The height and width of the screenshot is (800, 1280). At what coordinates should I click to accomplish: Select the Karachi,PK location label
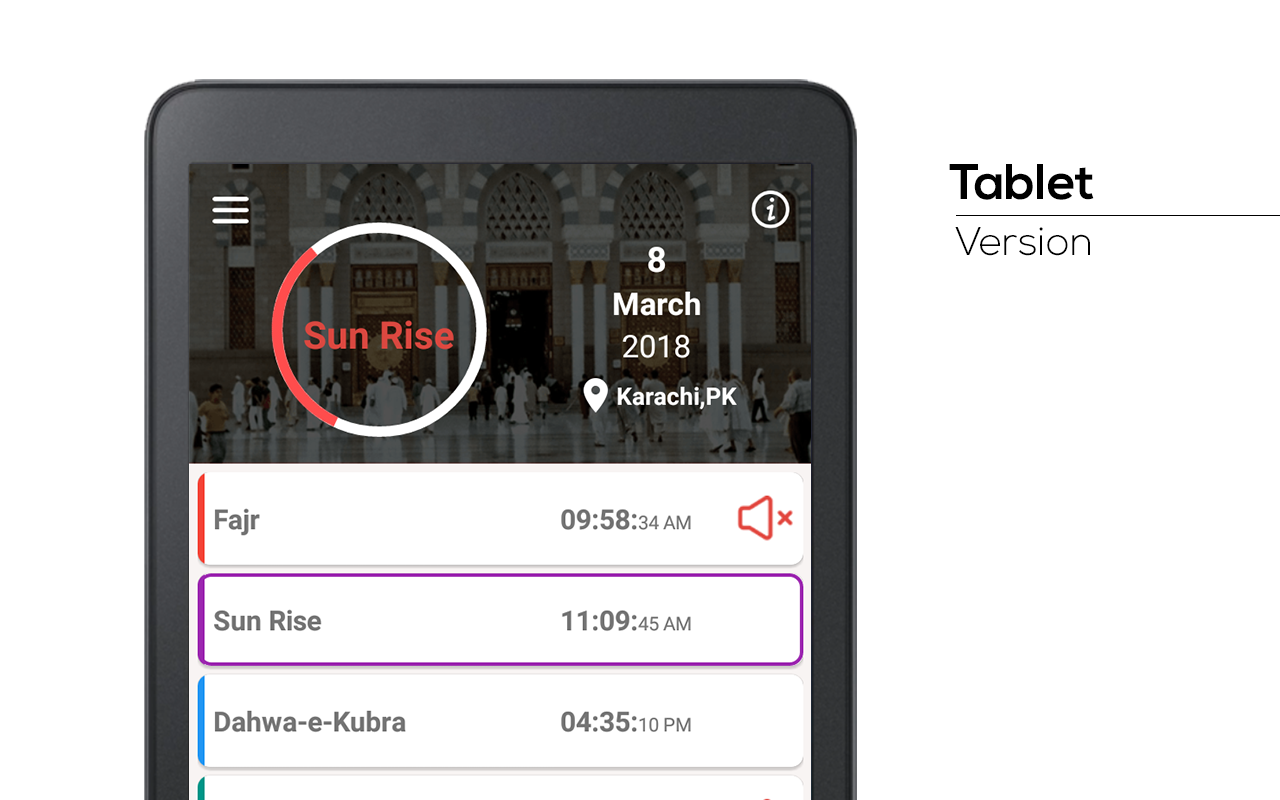676,397
